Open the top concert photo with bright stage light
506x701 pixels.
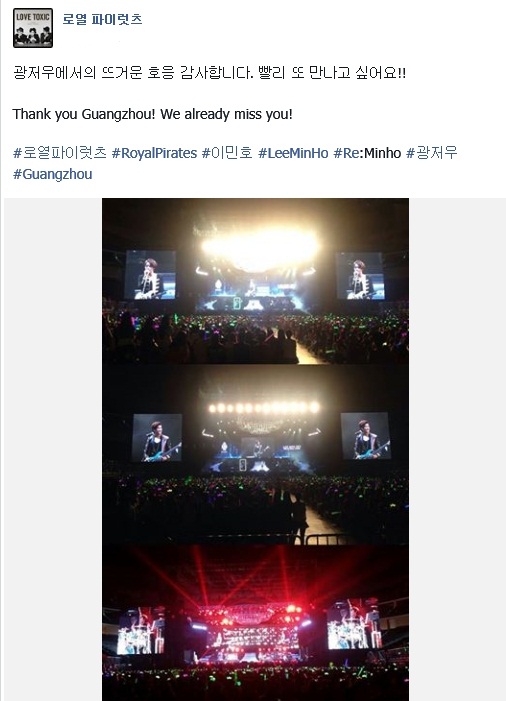255,281
